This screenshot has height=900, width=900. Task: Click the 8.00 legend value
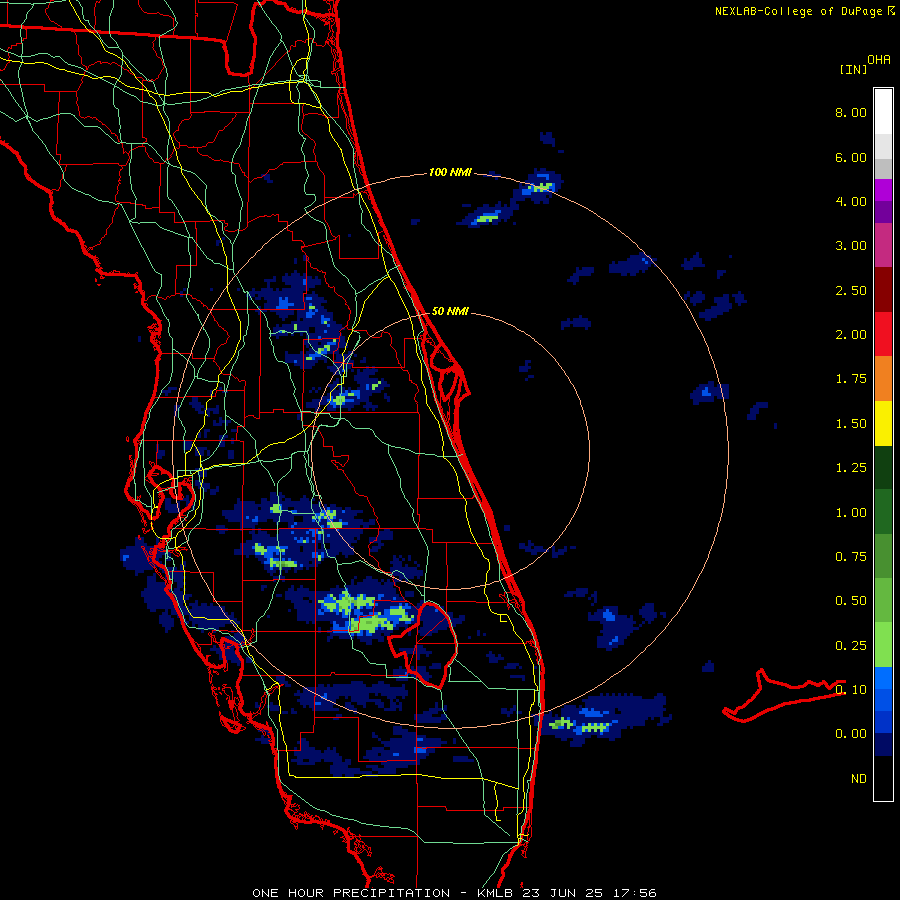[851, 112]
